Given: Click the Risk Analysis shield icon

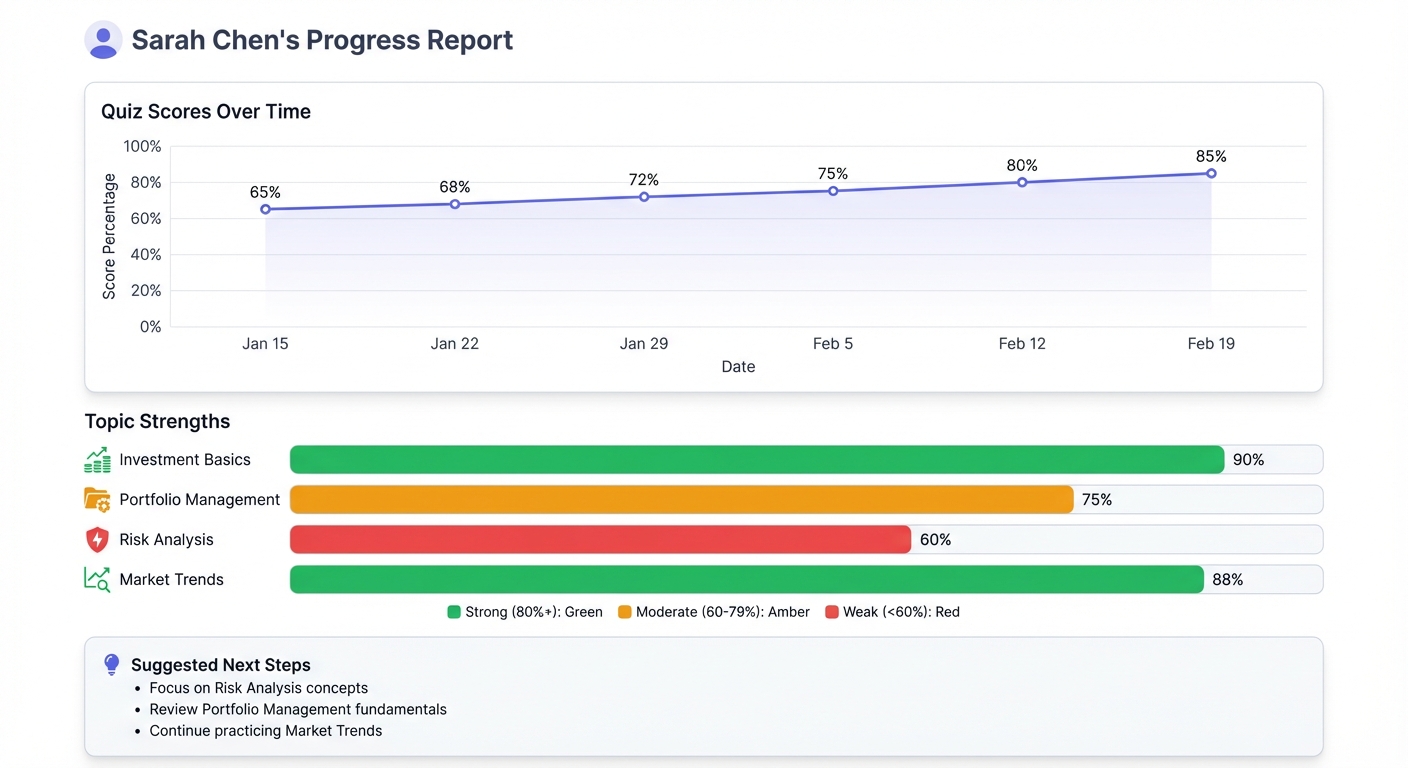Looking at the screenshot, I should pyautogui.click(x=97, y=540).
